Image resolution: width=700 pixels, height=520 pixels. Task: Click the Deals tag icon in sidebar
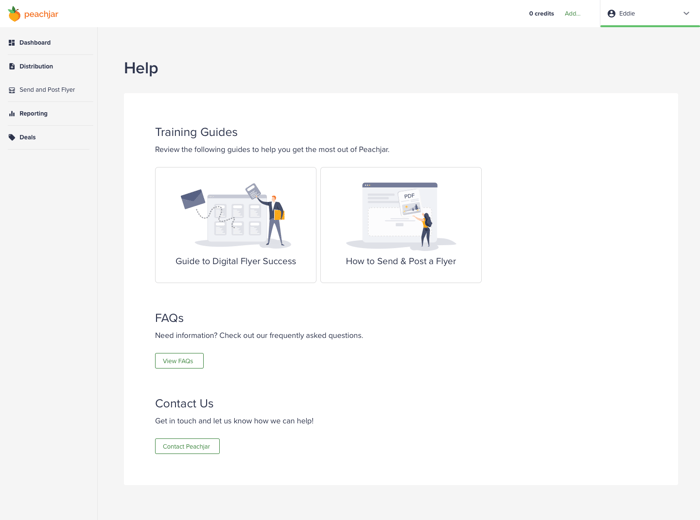point(12,137)
